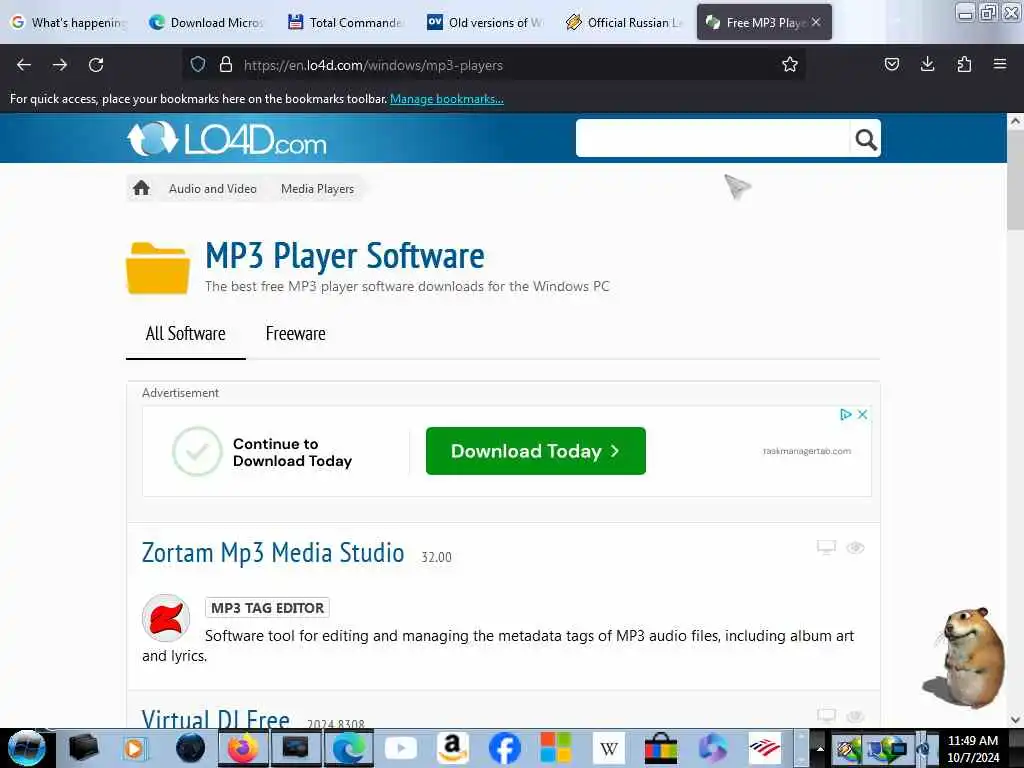Close the Free MP3 Player tab
Viewport: 1024px width, 768px height.
click(816, 22)
